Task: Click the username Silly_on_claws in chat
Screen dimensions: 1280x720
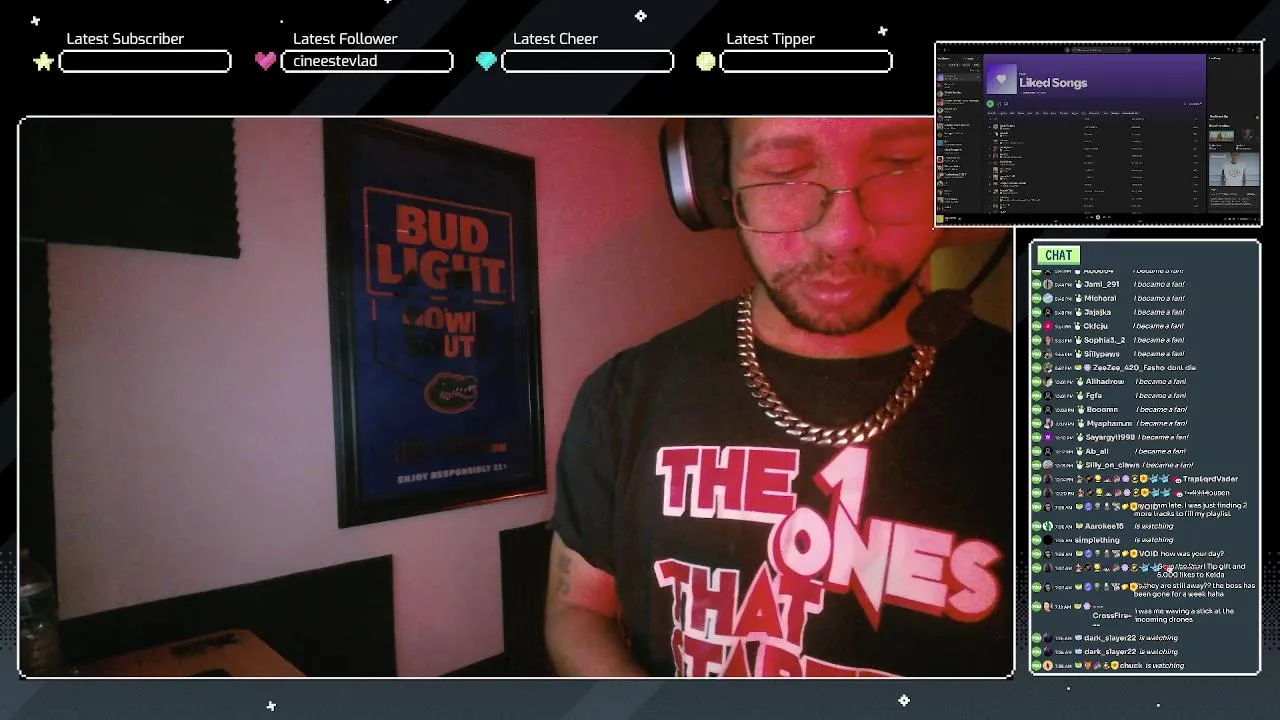Action: click(1111, 465)
